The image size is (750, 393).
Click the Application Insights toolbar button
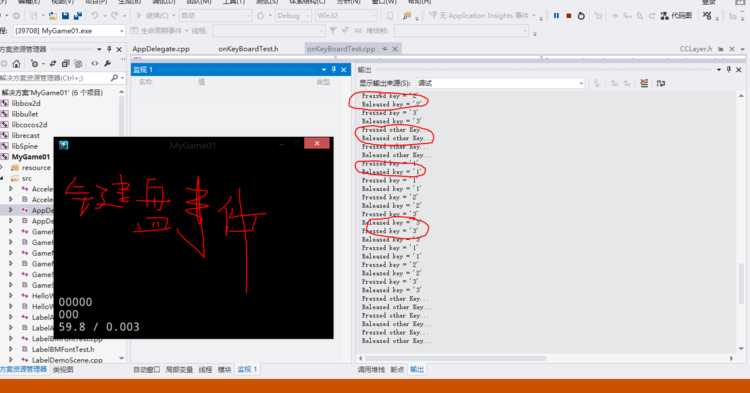[x=482, y=16]
